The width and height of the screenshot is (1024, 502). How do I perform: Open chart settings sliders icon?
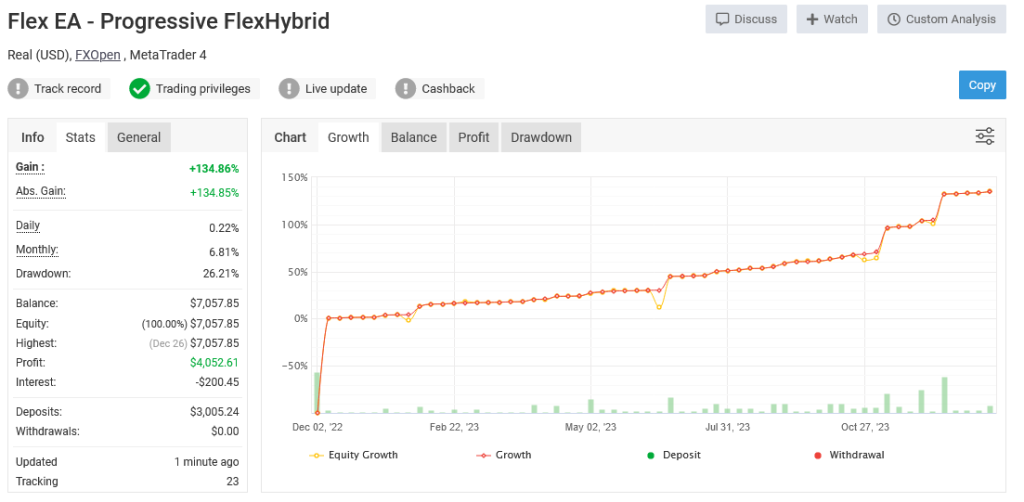pyautogui.click(x=985, y=137)
